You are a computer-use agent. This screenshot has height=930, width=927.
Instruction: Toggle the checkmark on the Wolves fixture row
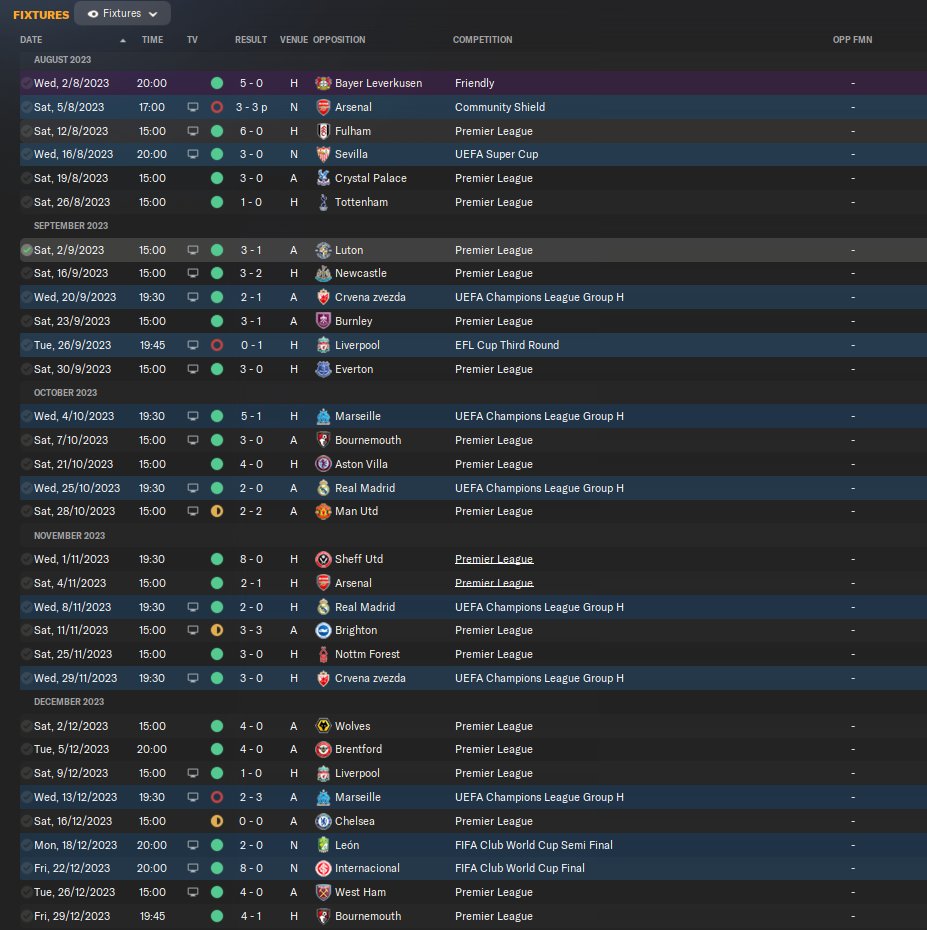coord(26,726)
